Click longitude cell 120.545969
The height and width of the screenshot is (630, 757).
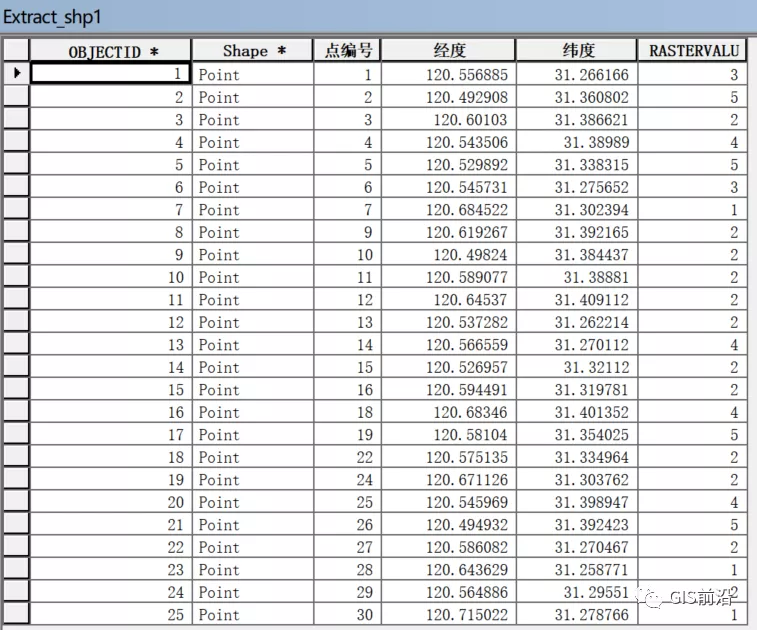(449, 502)
